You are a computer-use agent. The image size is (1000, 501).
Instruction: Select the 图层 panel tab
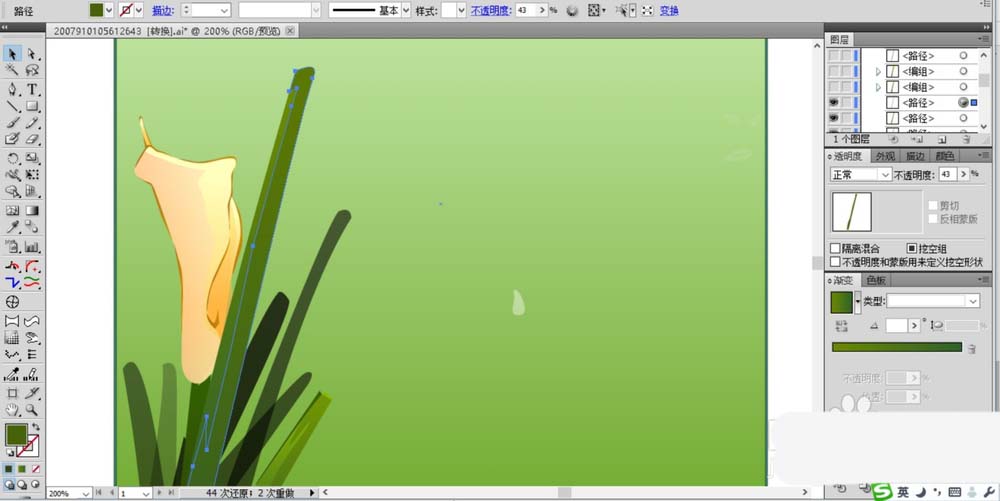coord(839,40)
